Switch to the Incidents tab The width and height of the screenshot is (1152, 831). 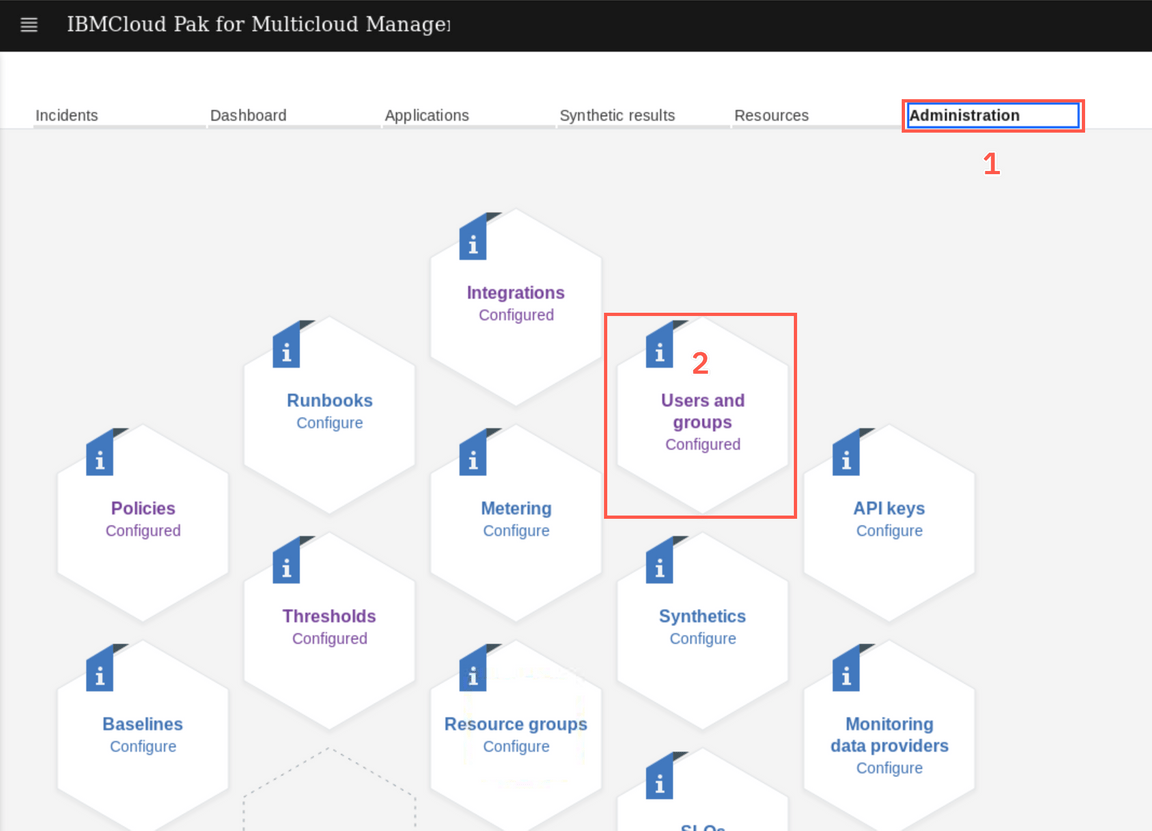[x=67, y=115]
